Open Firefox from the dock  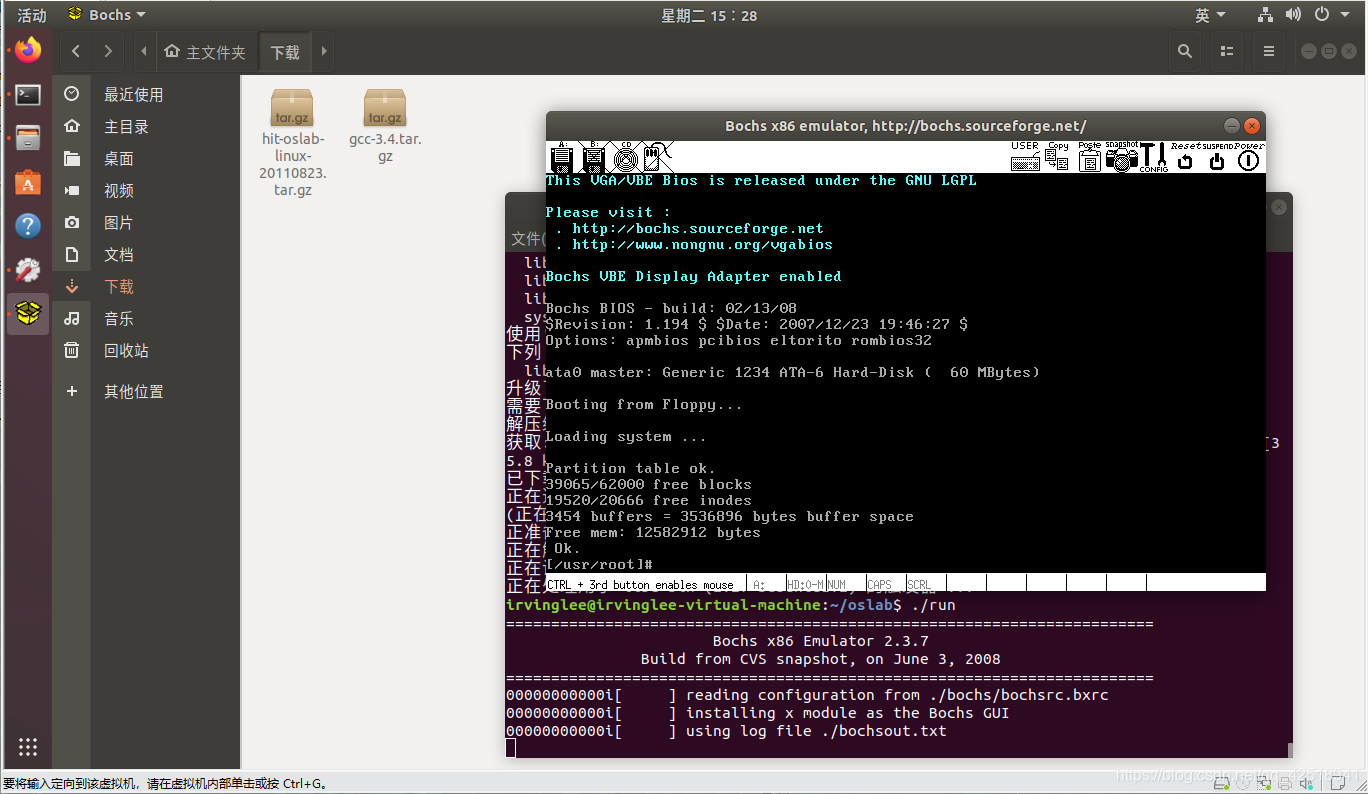[x=28, y=49]
